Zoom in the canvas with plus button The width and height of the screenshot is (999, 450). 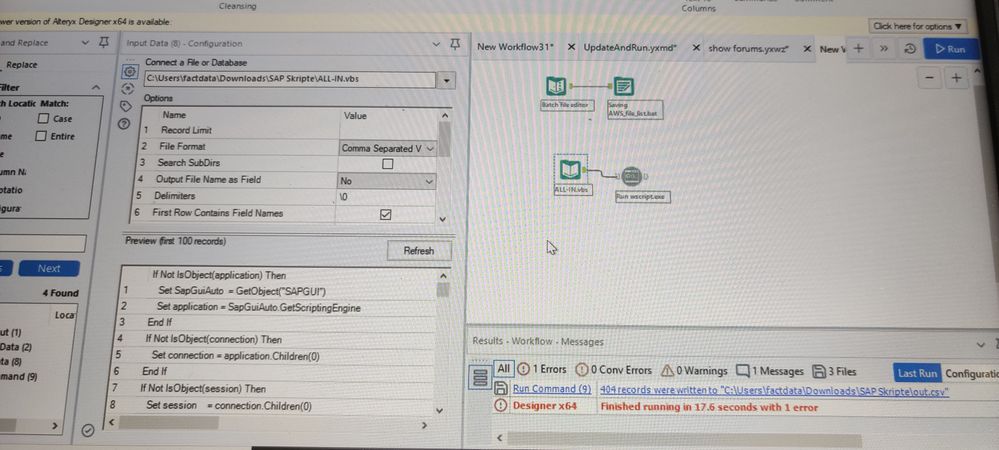click(956, 78)
